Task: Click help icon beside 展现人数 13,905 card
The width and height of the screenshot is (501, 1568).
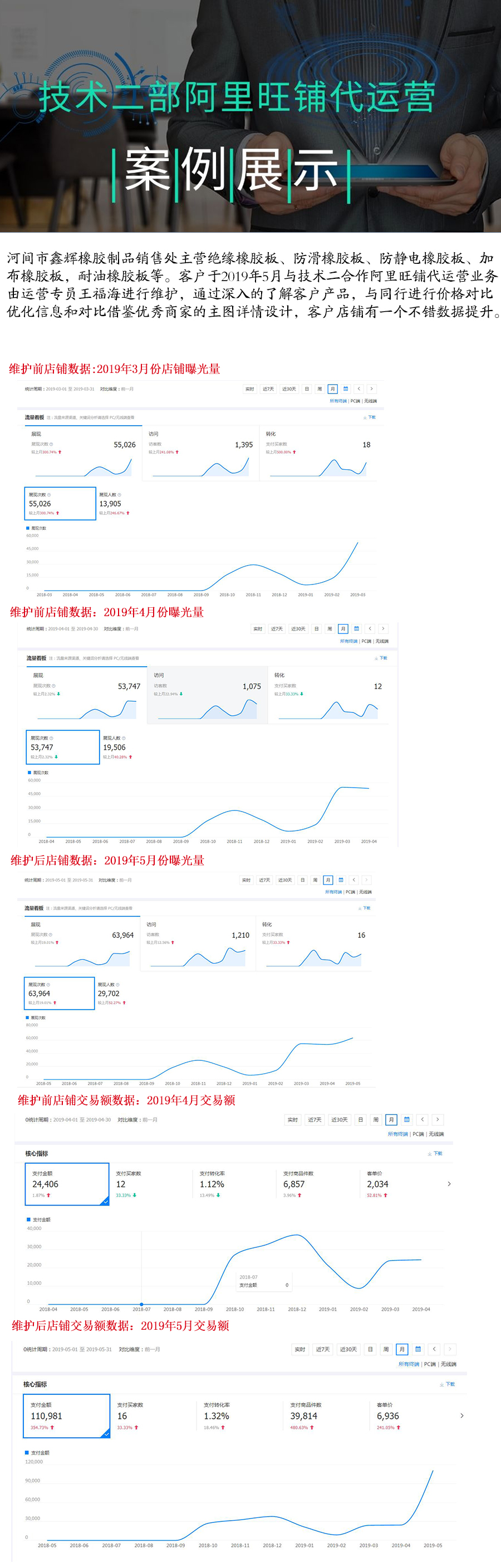Action: [x=119, y=495]
